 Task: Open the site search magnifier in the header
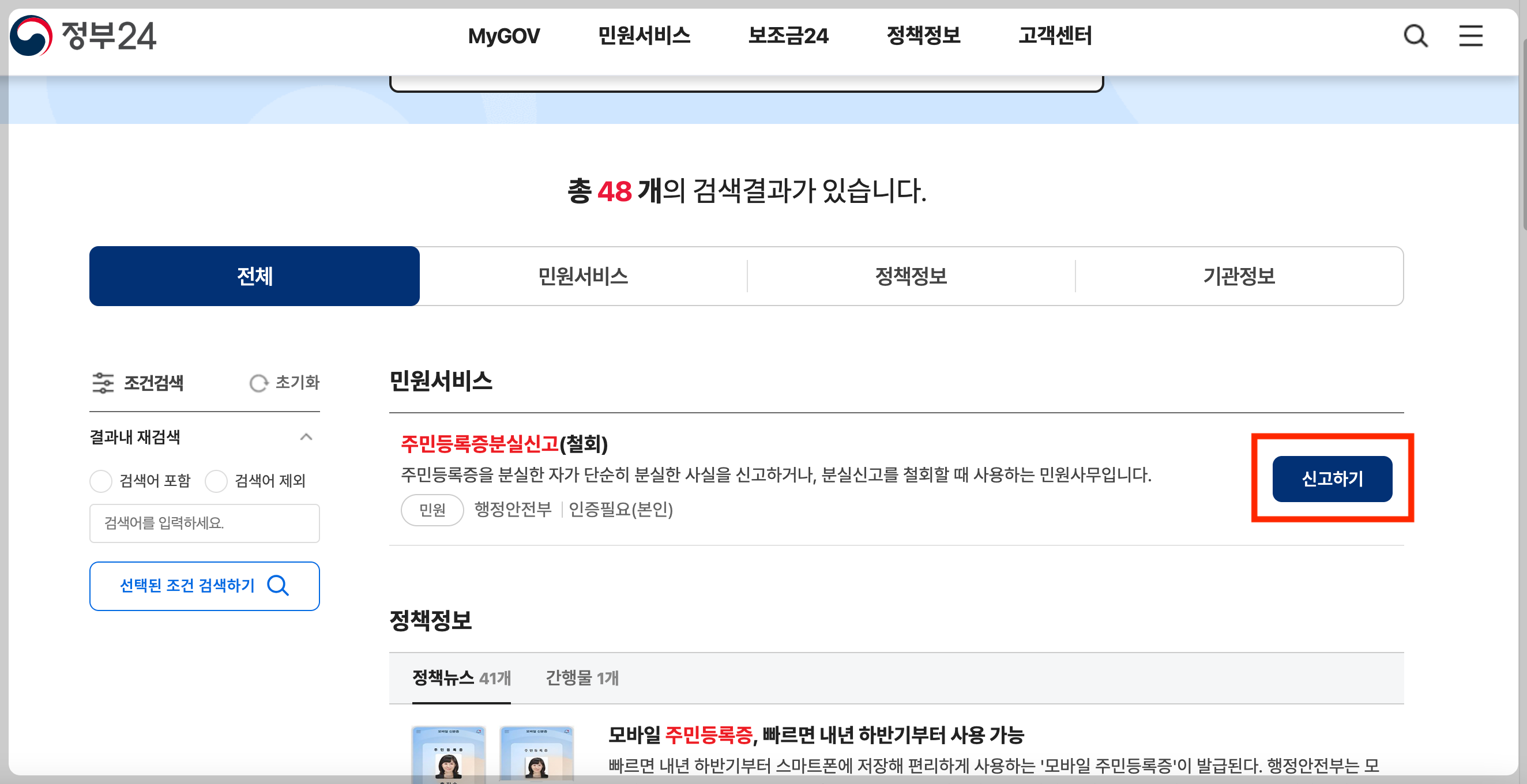click(1417, 36)
